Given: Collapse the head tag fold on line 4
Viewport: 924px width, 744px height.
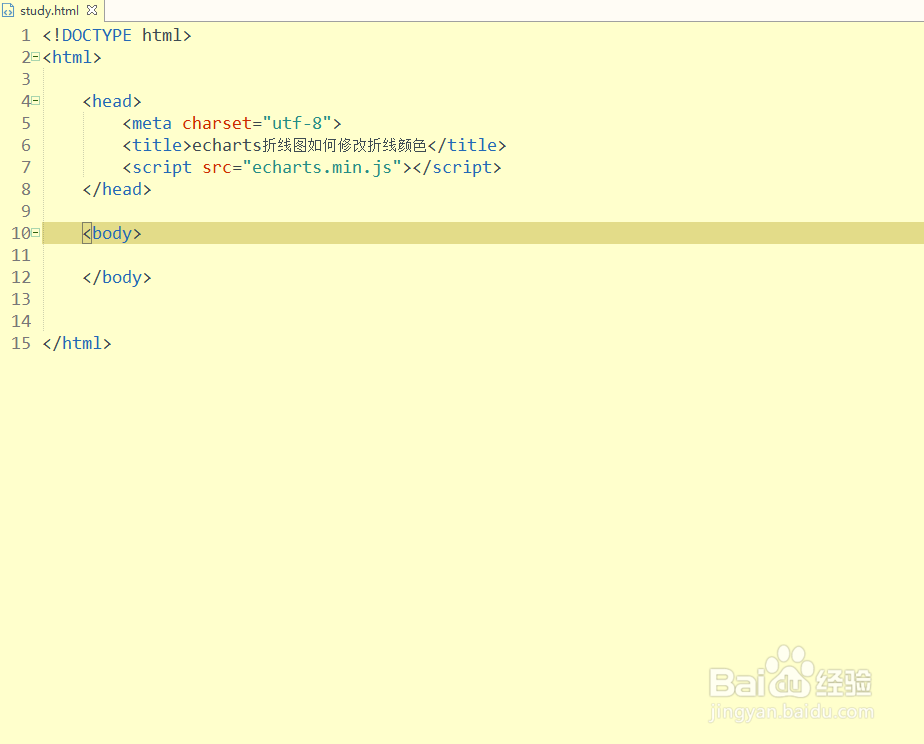Looking at the screenshot, I should 35,101.
